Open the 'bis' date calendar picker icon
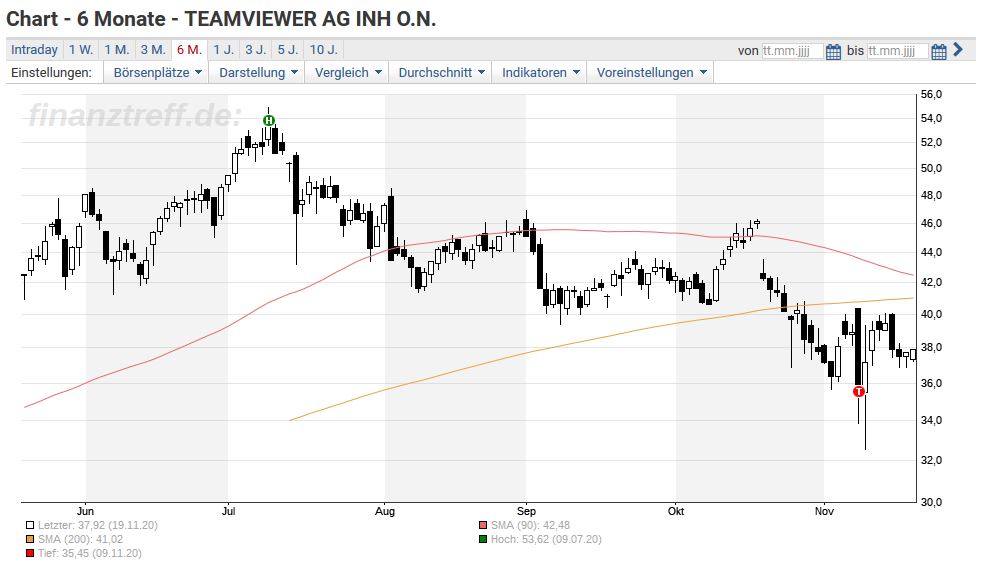The image size is (985, 564). point(939,52)
